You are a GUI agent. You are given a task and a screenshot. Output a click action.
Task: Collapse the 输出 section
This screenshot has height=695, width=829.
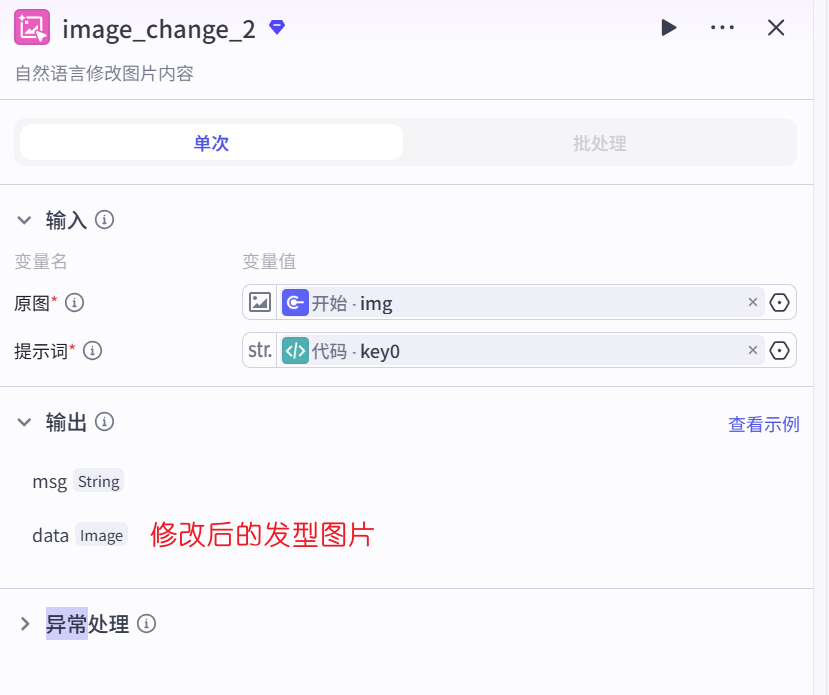24,422
